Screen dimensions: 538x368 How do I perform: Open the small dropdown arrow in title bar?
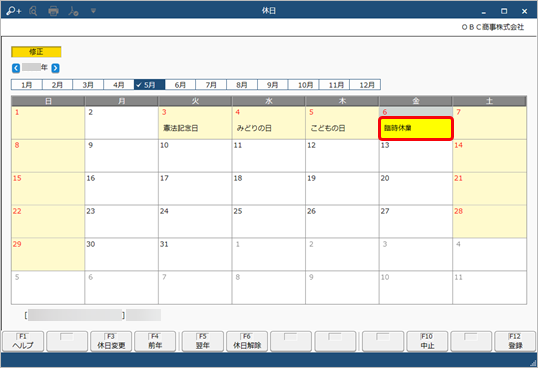(93, 11)
